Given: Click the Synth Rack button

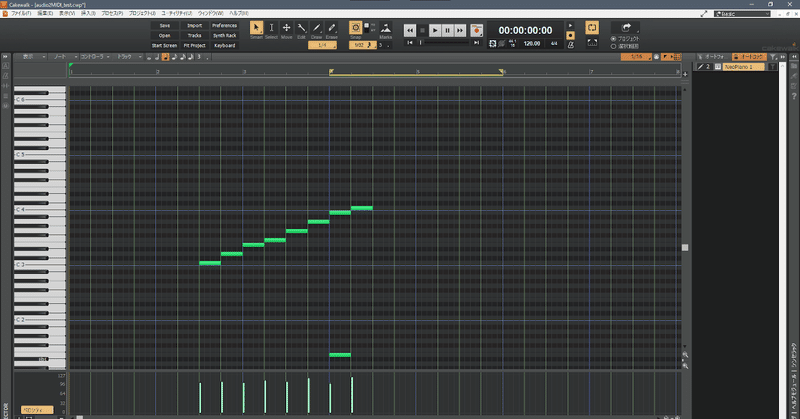Looking at the screenshot, I should click(224, 36).
